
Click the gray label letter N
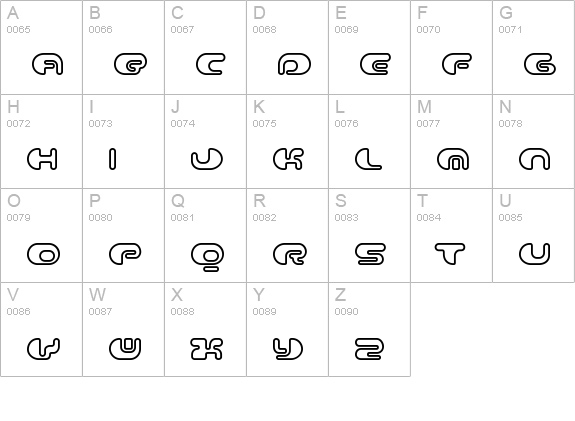pos(505,107)
